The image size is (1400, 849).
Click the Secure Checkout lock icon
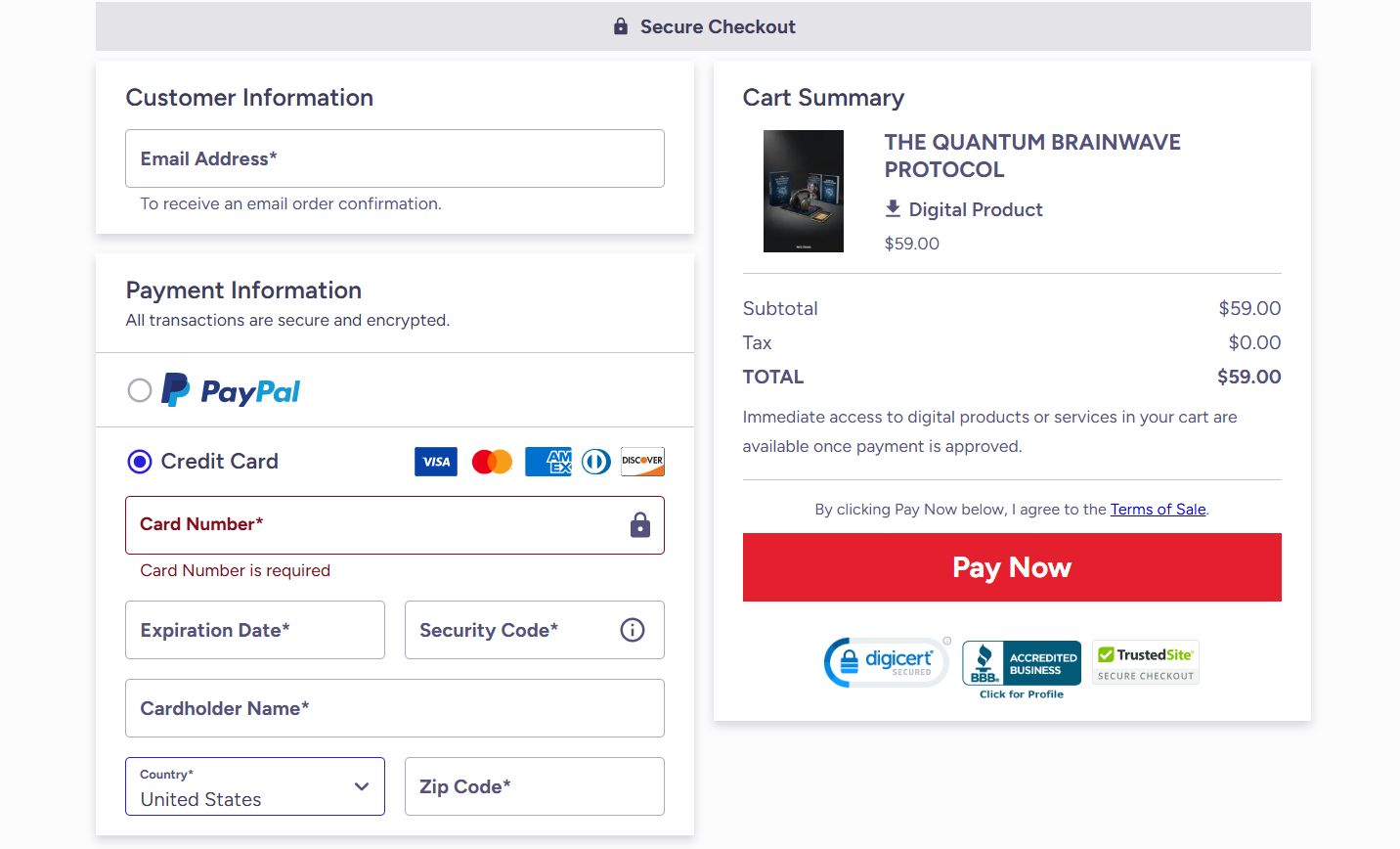pos(620,26)
